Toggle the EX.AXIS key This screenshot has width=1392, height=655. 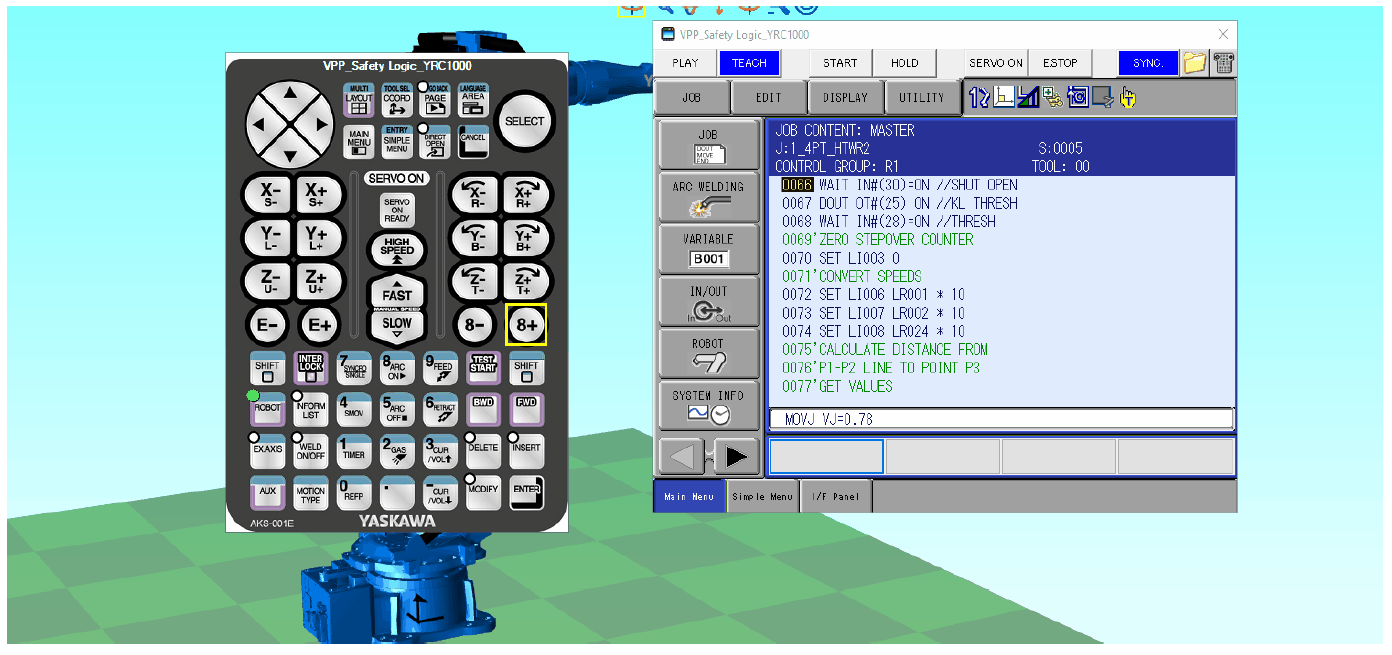coord(267,451)
